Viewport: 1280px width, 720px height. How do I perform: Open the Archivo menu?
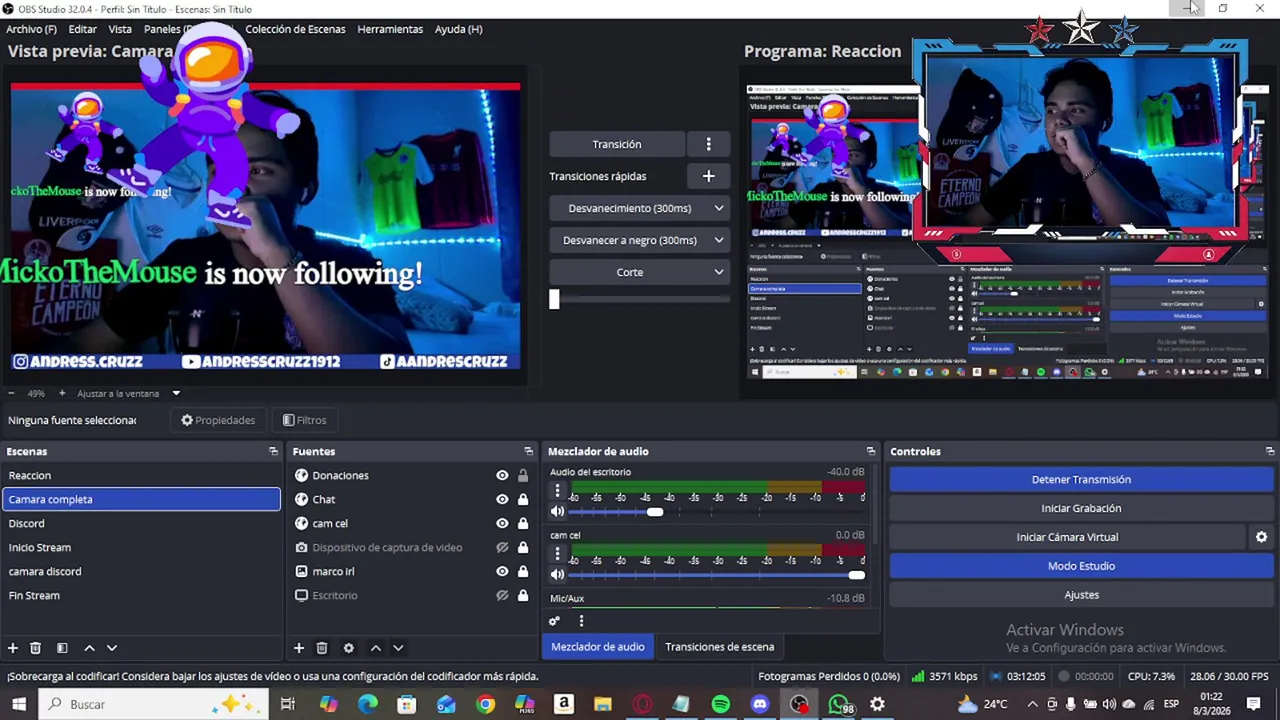tap(31, 29)
